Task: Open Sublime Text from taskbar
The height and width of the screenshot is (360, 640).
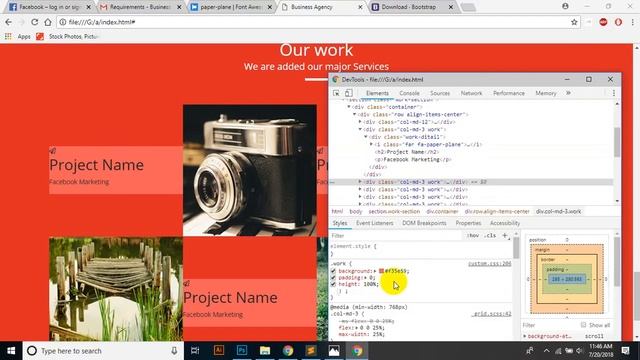Action: 311,351
